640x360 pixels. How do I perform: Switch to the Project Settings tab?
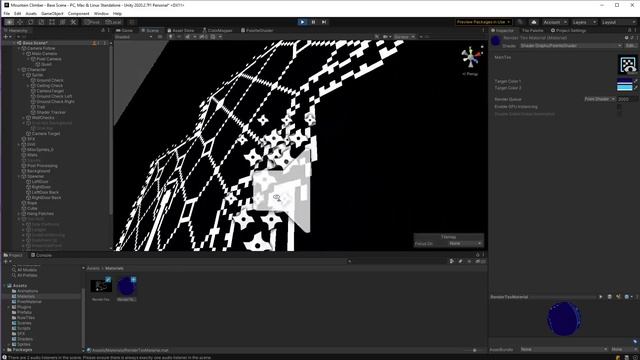pos(568,30)
